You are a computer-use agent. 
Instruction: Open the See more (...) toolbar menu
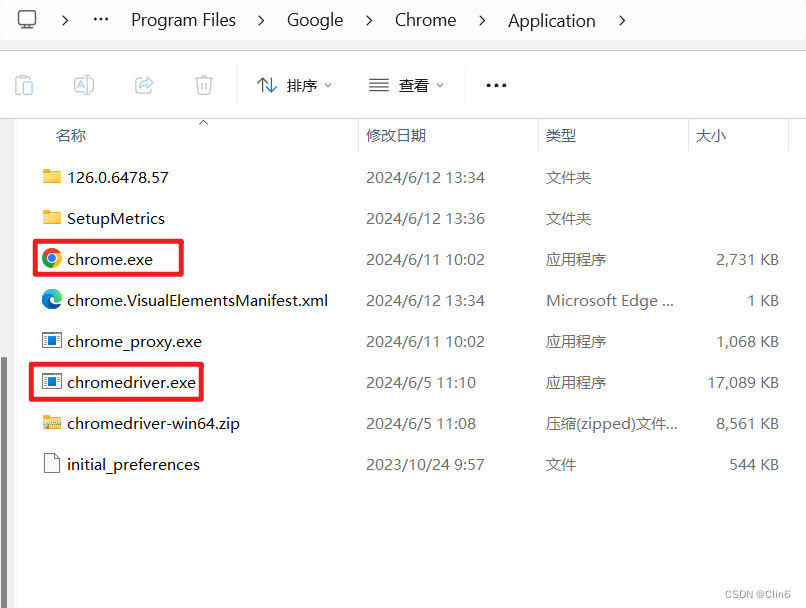(496, 85)
